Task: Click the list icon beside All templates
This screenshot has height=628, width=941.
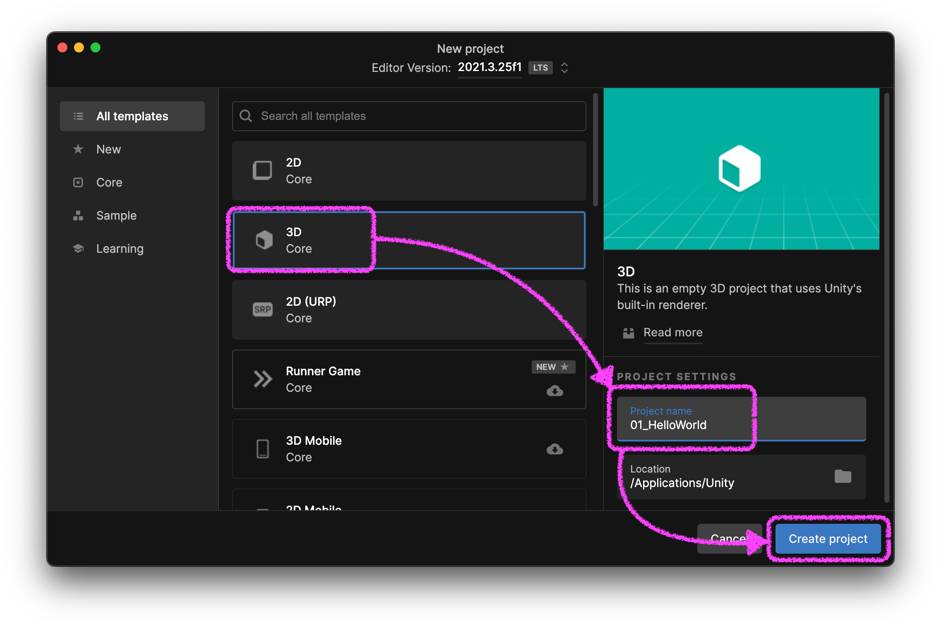Action: pos(78,116)
